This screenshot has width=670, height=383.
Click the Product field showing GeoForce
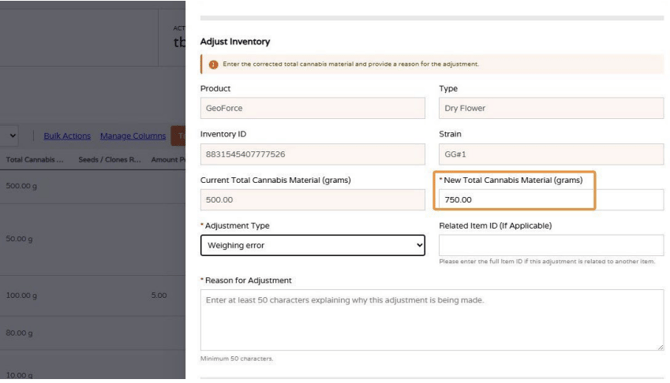point(312,108)
